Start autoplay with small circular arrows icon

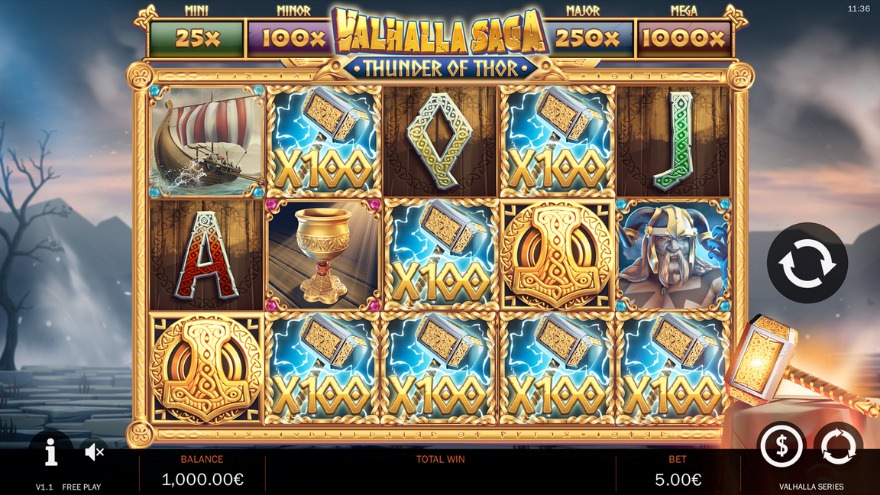pyautogui.click(x=838, y=446)
